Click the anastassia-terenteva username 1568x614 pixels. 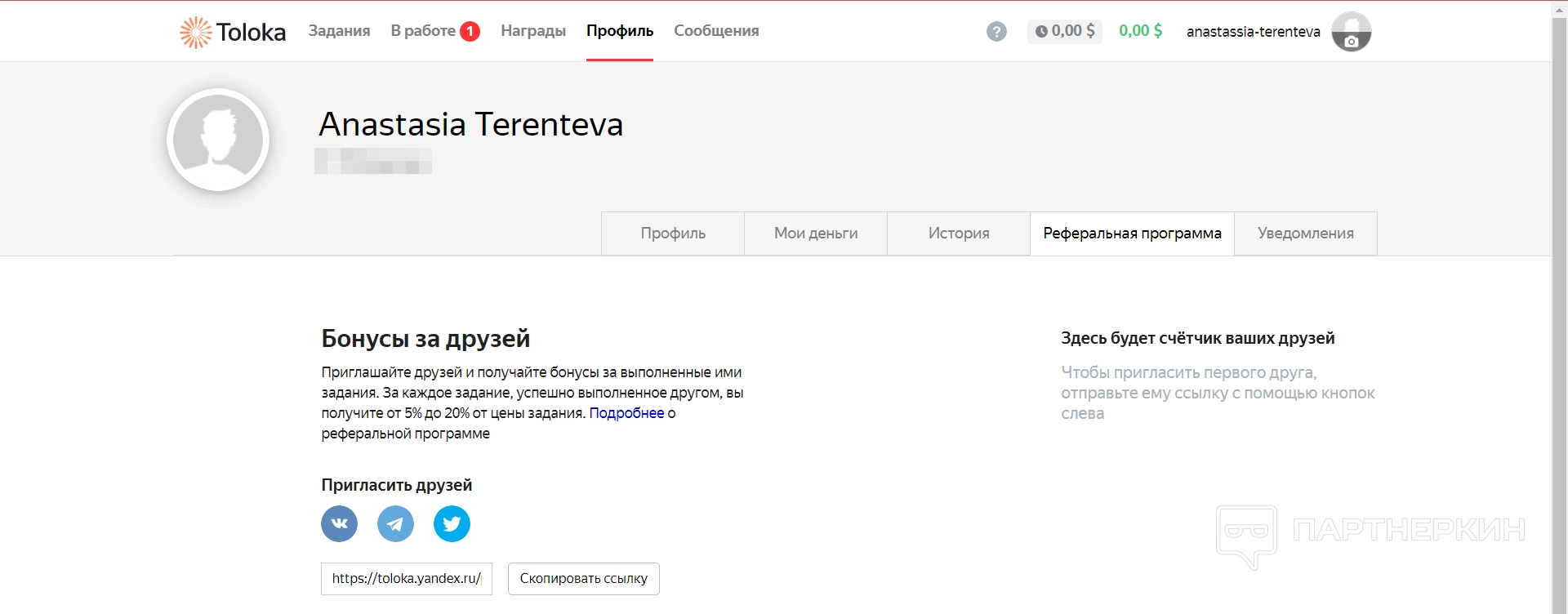[1253, 32]
